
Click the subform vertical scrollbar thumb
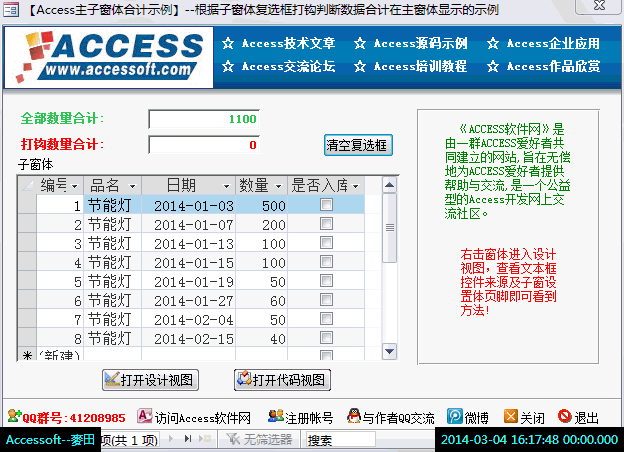point(389,228)
